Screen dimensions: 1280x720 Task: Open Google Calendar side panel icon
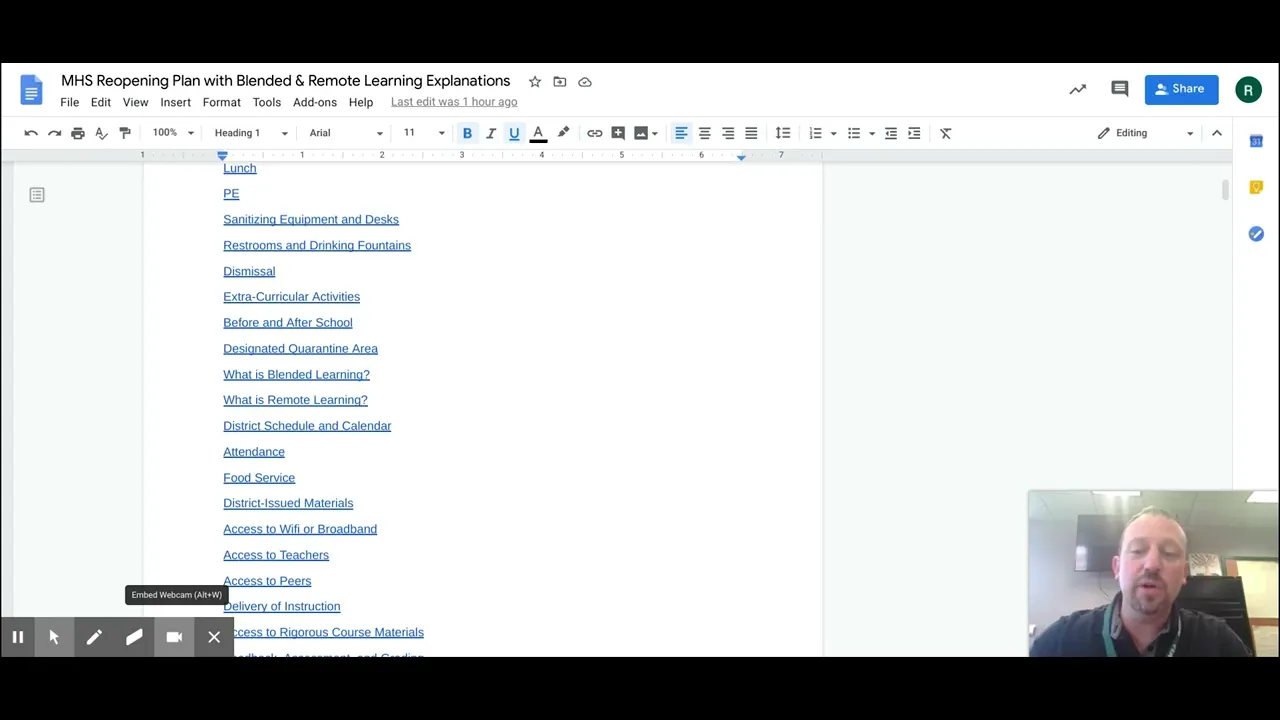[x=1256, y=141]
